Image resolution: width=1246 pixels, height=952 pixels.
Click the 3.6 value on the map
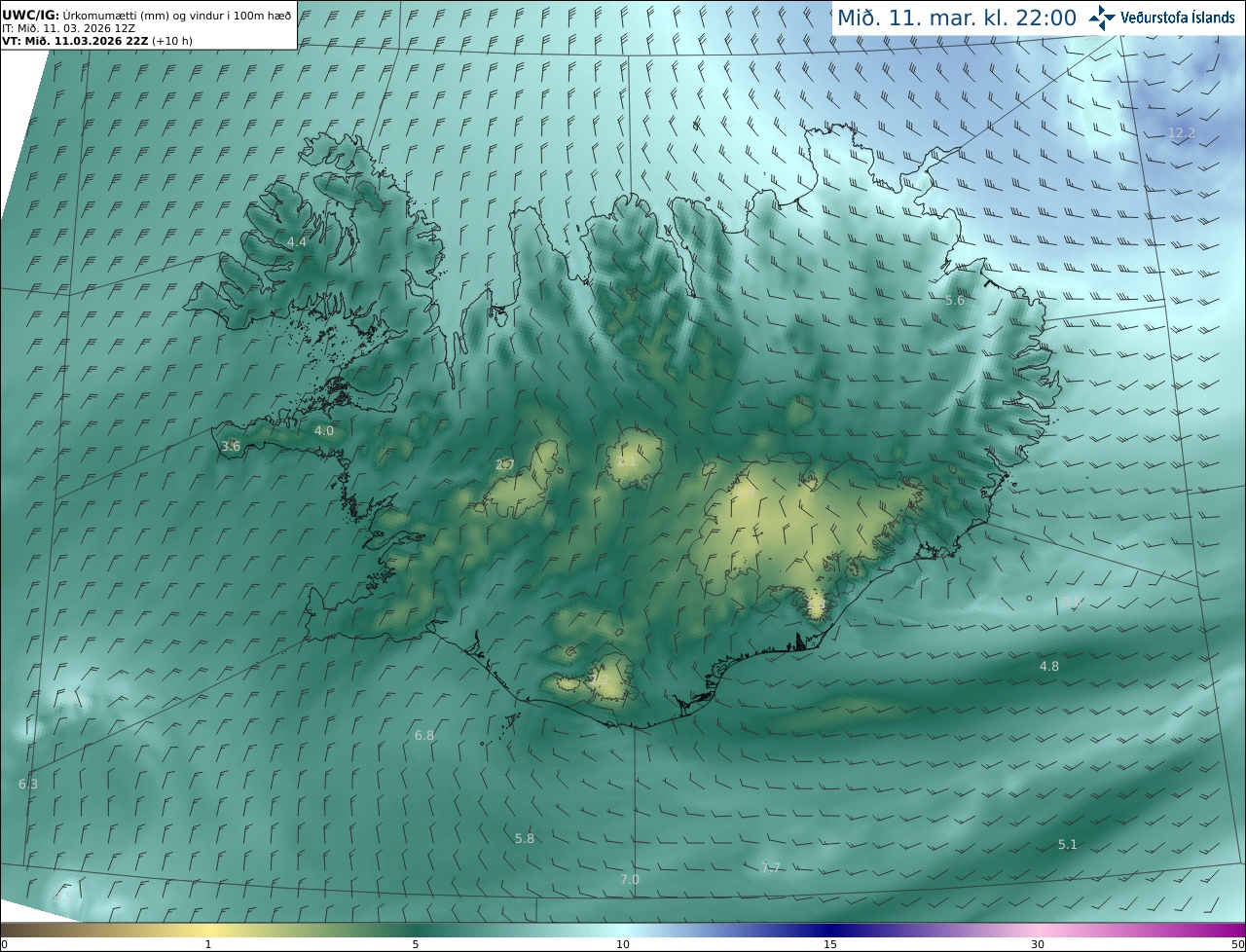tap(231, 447)
